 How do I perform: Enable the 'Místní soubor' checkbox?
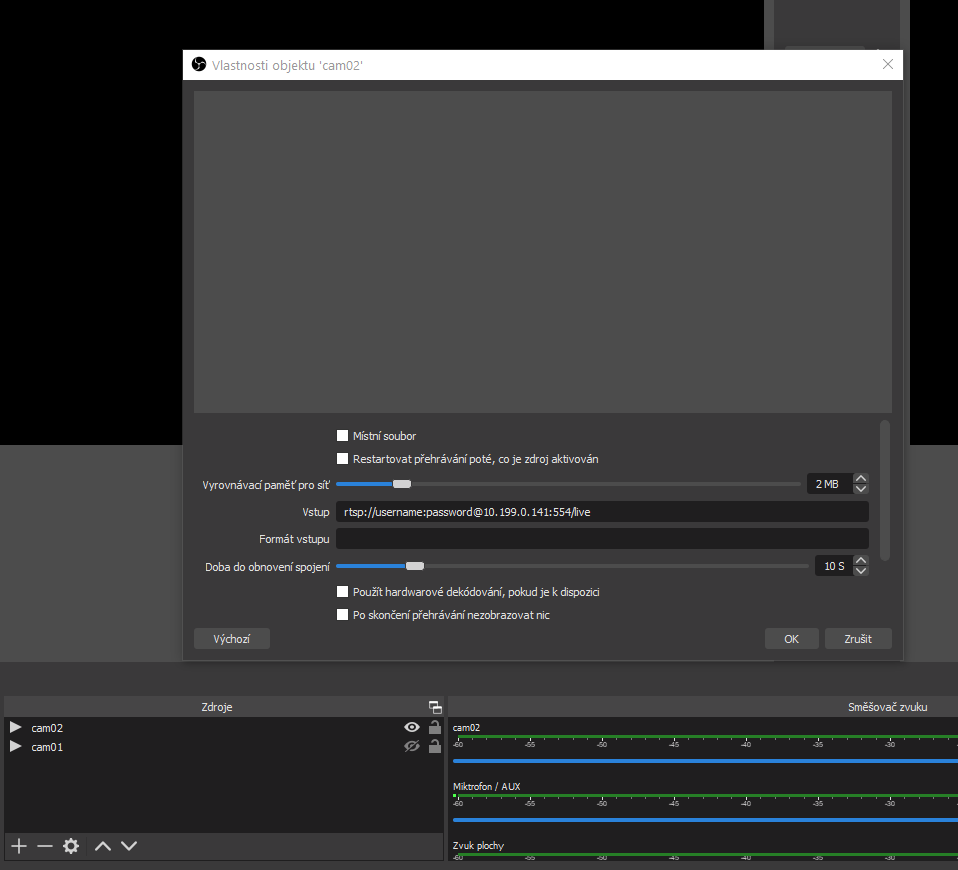343,436
